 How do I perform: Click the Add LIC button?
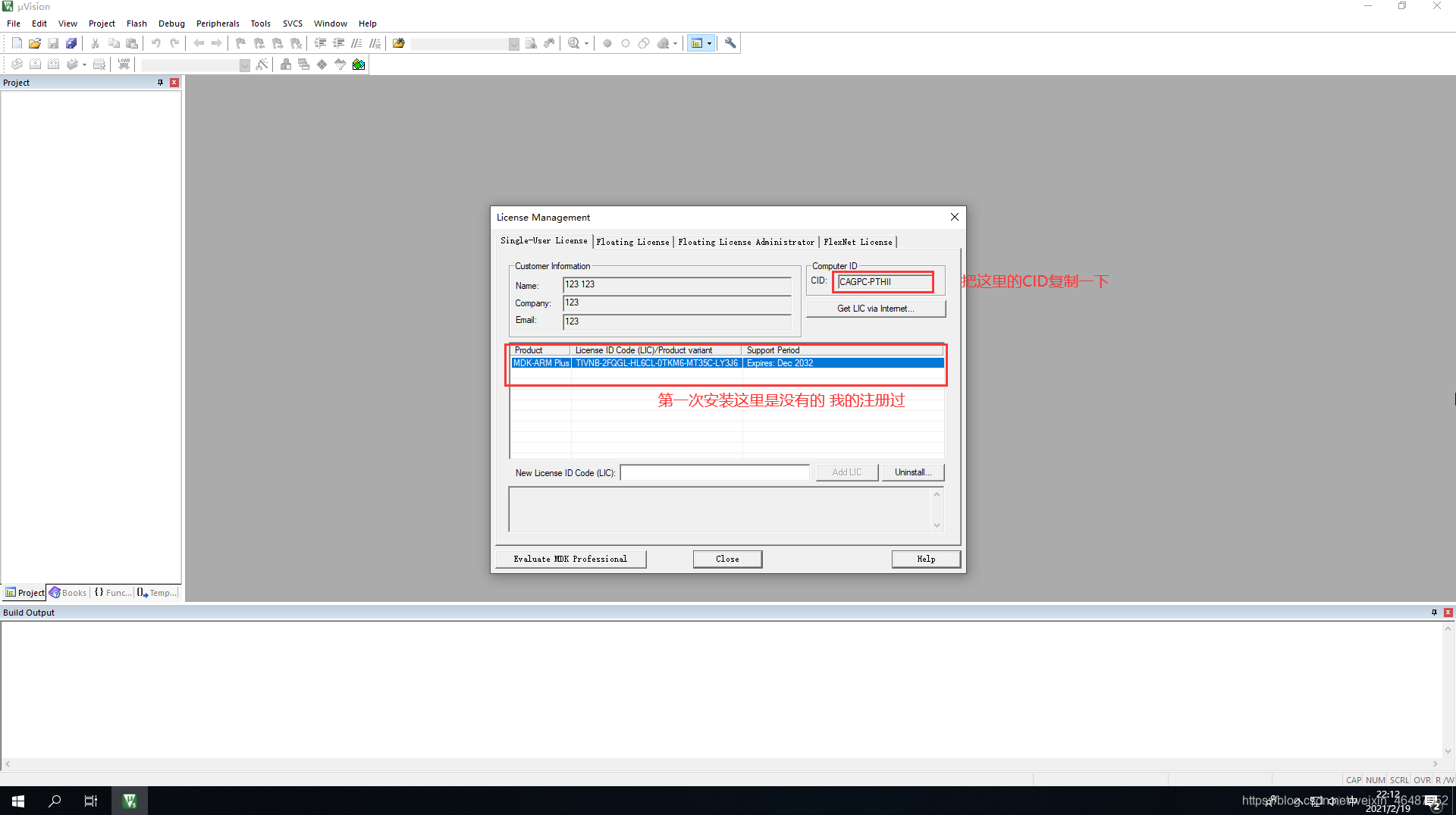click(847, 472)
